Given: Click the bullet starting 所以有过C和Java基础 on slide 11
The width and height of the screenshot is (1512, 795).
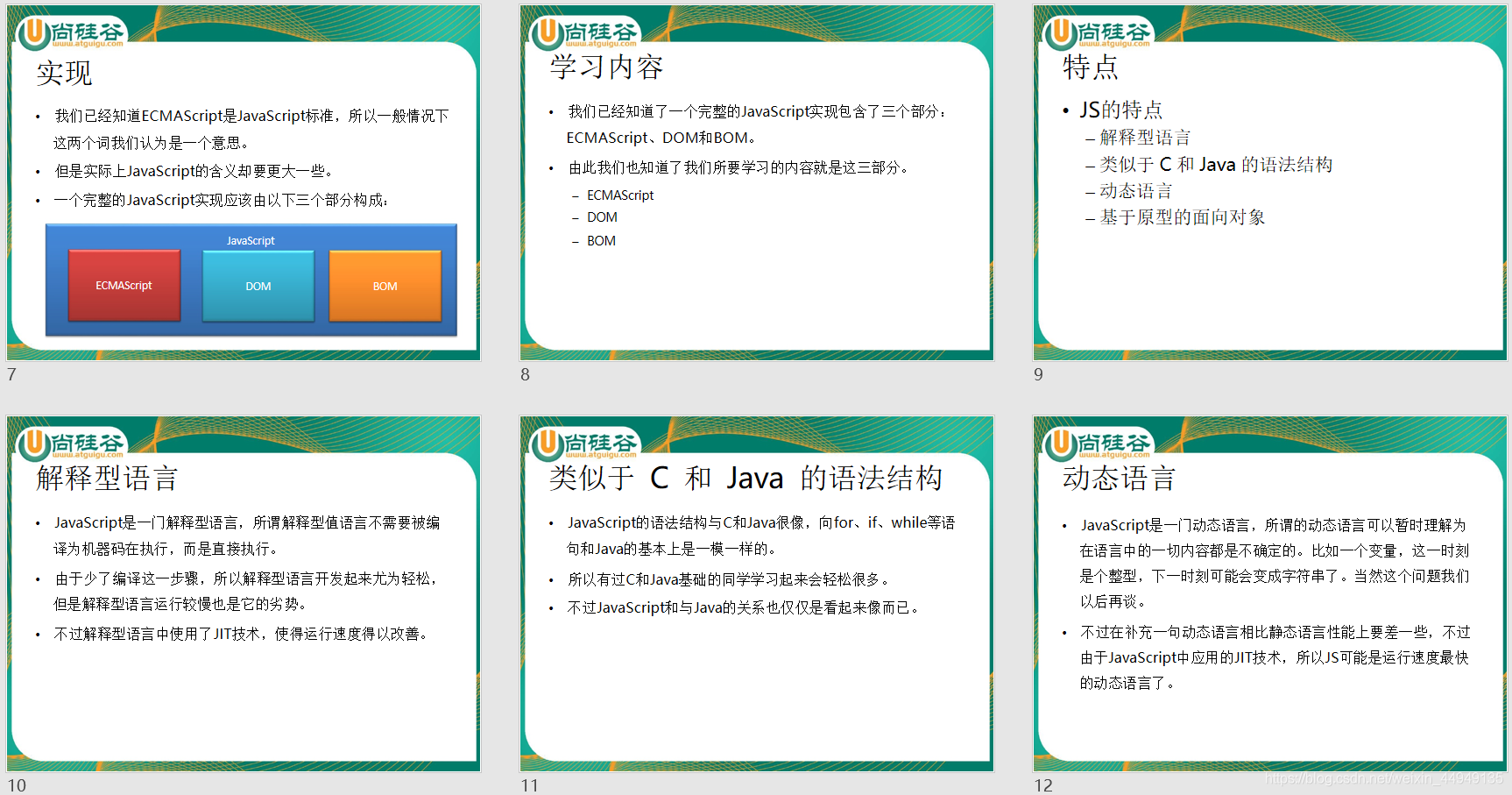Looking at the screenshot, I should [x=731, y=579].
